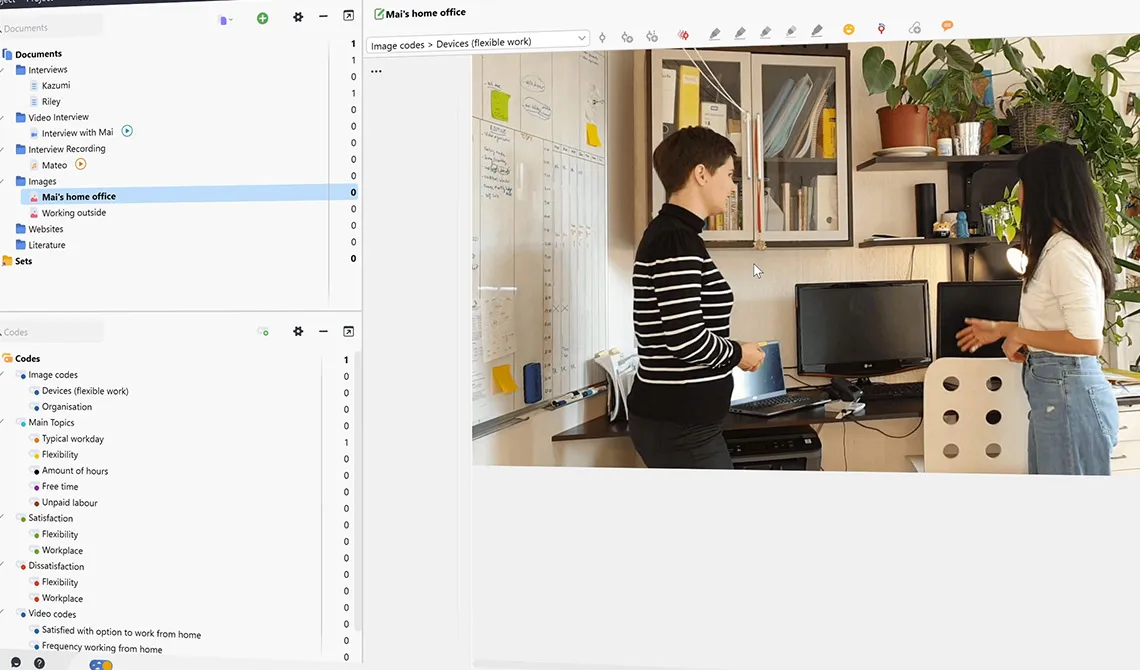Click the three-dots options beside the image
The width and height of the screenshot is (1140, 670).
pyautogui.click(x=376, y=71)
